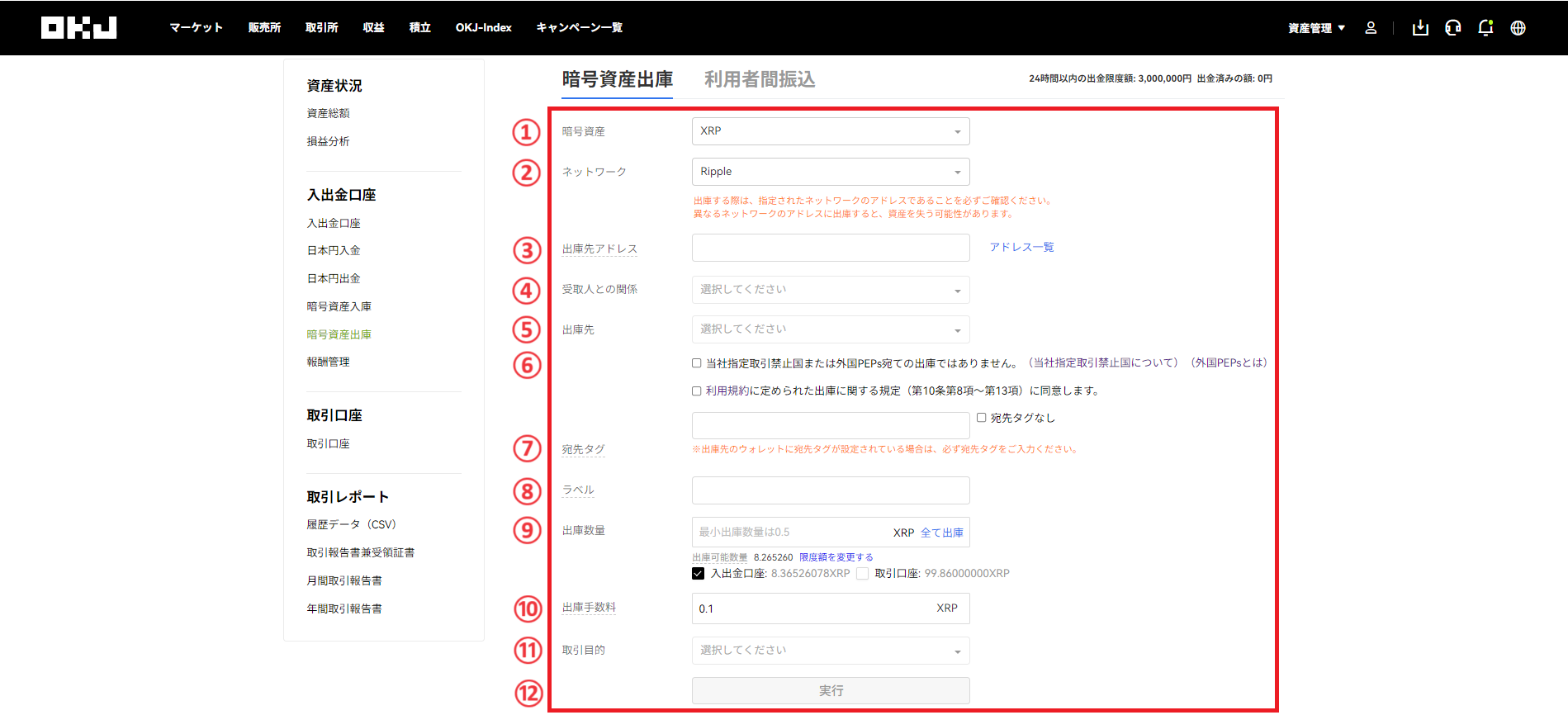Screen dimensions: 1568x715
Task: Click the OKJ logo
Action: coord(78,28)
